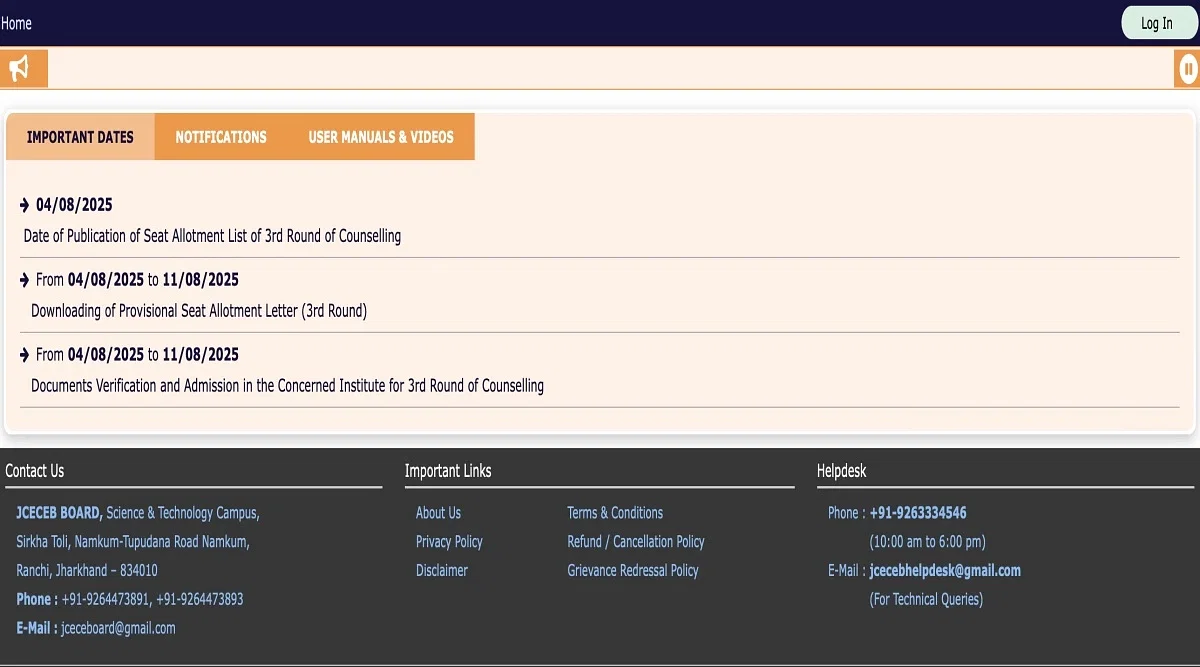
Task: Click helpdesk phone number +91-9263334546
Action: pyautogui.click(x=918, y=513)
